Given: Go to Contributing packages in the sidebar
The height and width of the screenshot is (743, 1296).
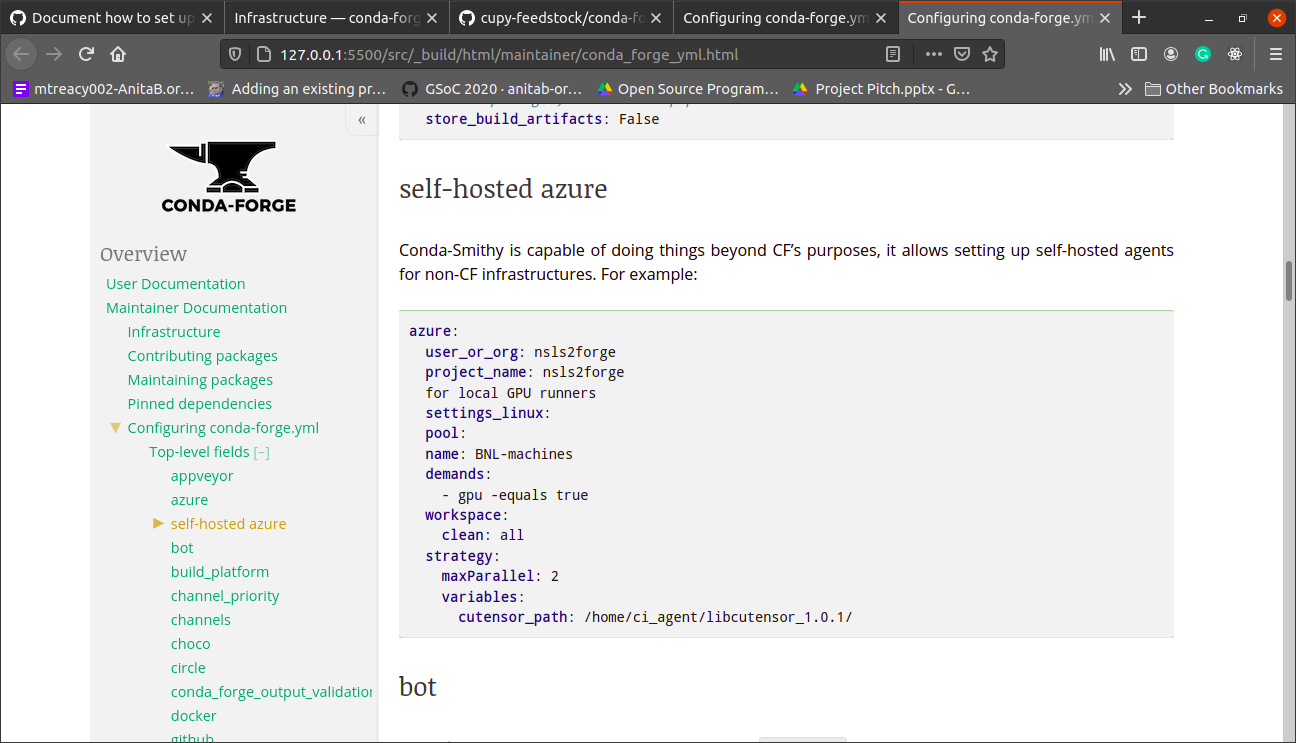Looking at the screenshot, I should pyautogui.click(x=203, y=356).
